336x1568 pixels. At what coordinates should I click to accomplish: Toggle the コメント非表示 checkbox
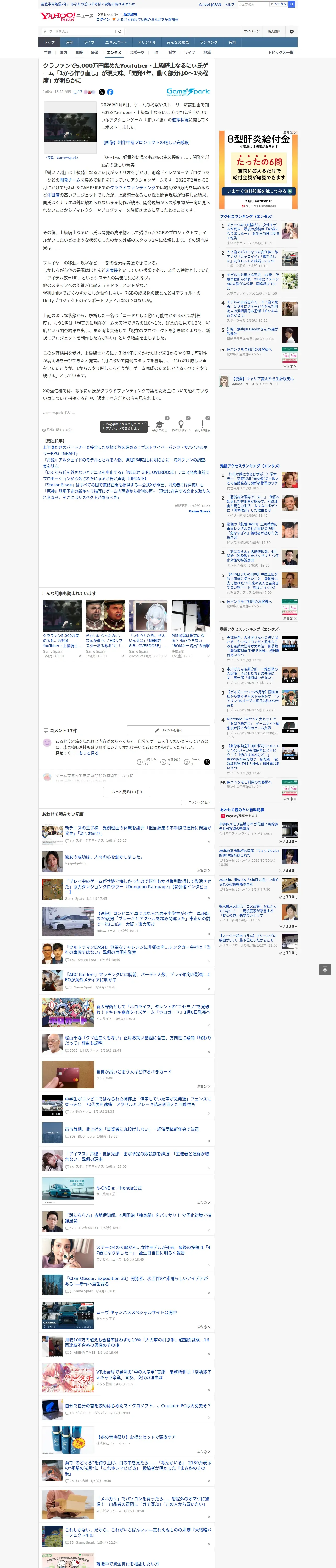183,802
